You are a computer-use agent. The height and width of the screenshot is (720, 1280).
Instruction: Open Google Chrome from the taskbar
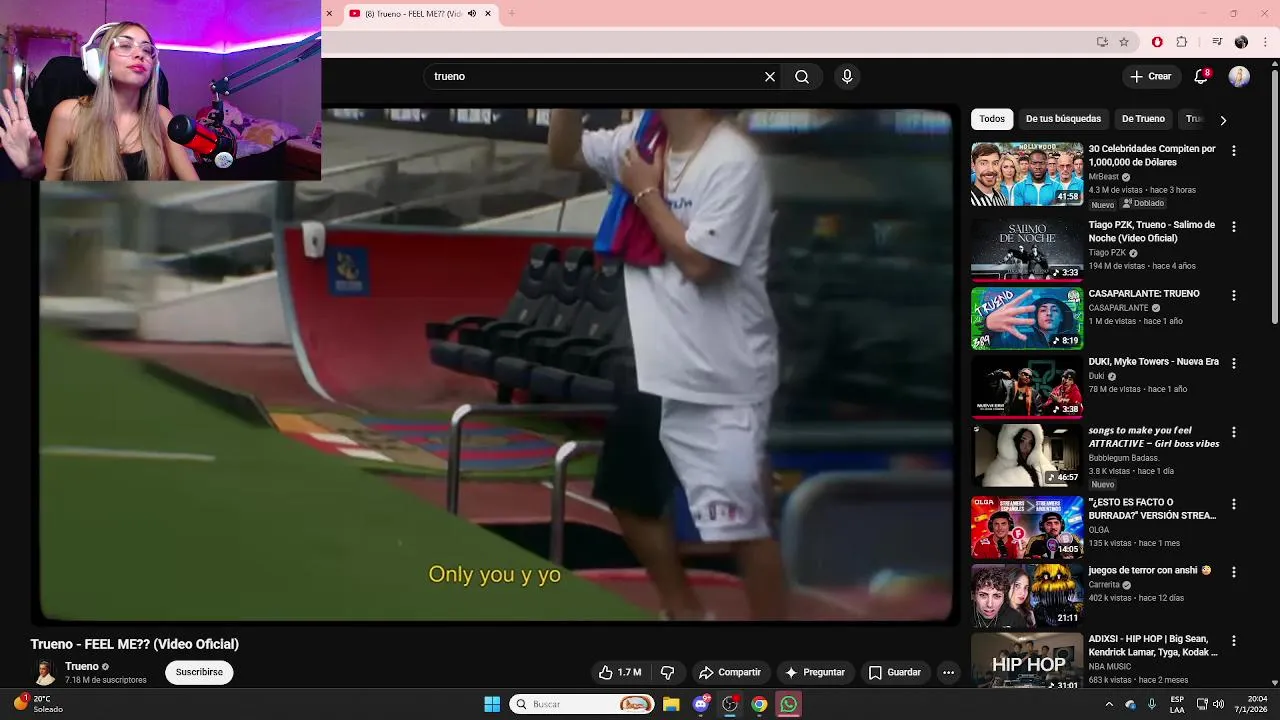tap(759, 704)
